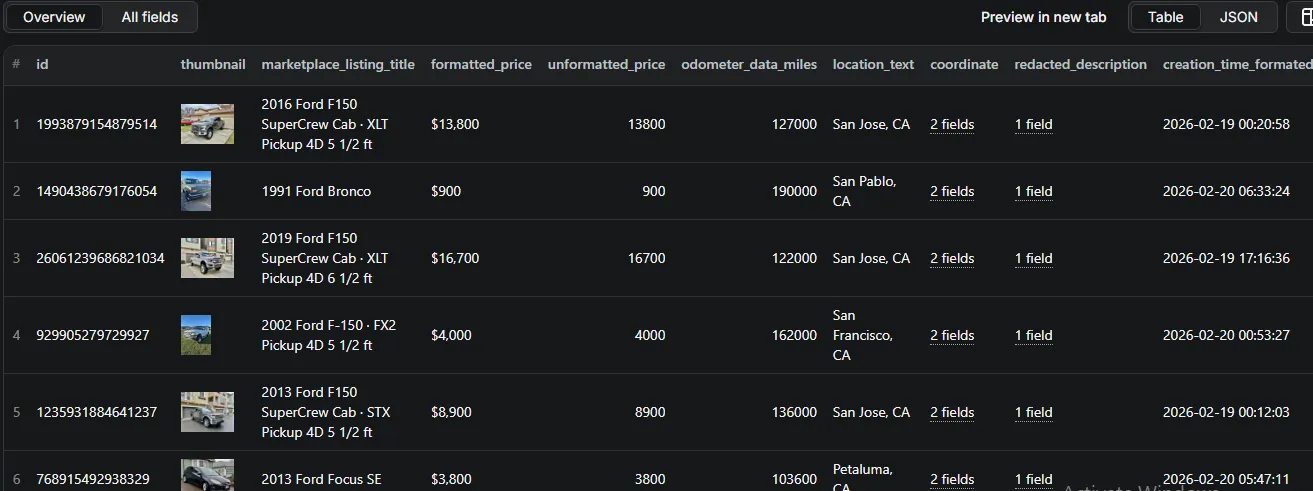1313x491 pixels.
Task: Switch to JSON view
Action: (x=1238, y=17)
